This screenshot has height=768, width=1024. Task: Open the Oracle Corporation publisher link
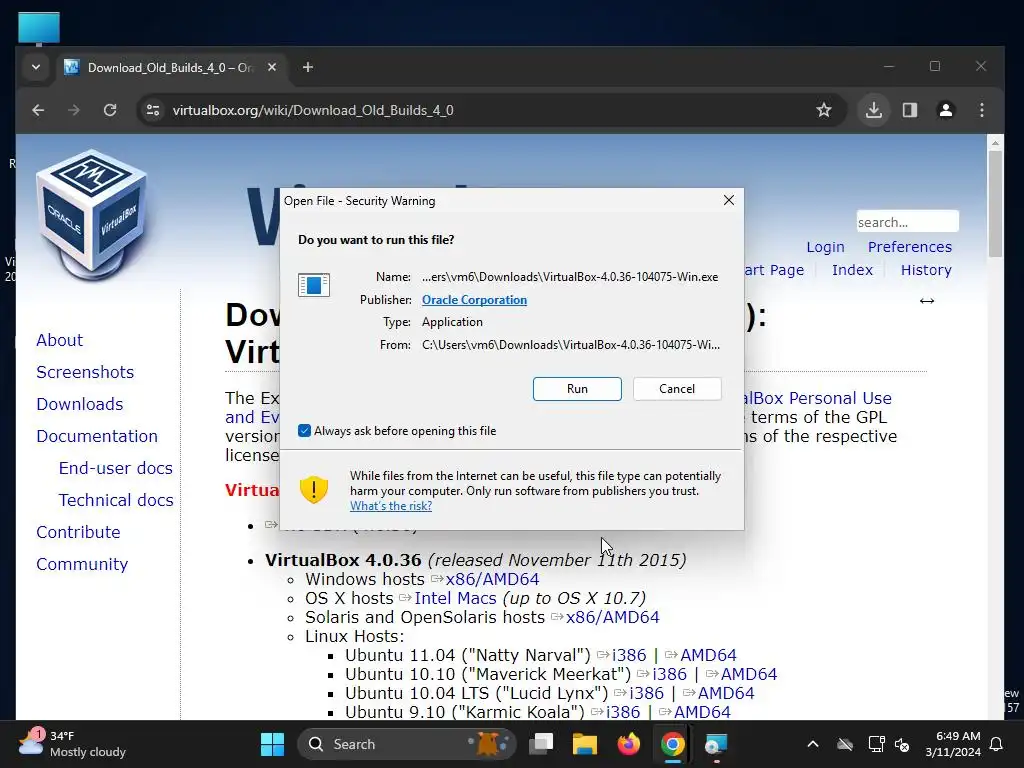pos(474,300)
